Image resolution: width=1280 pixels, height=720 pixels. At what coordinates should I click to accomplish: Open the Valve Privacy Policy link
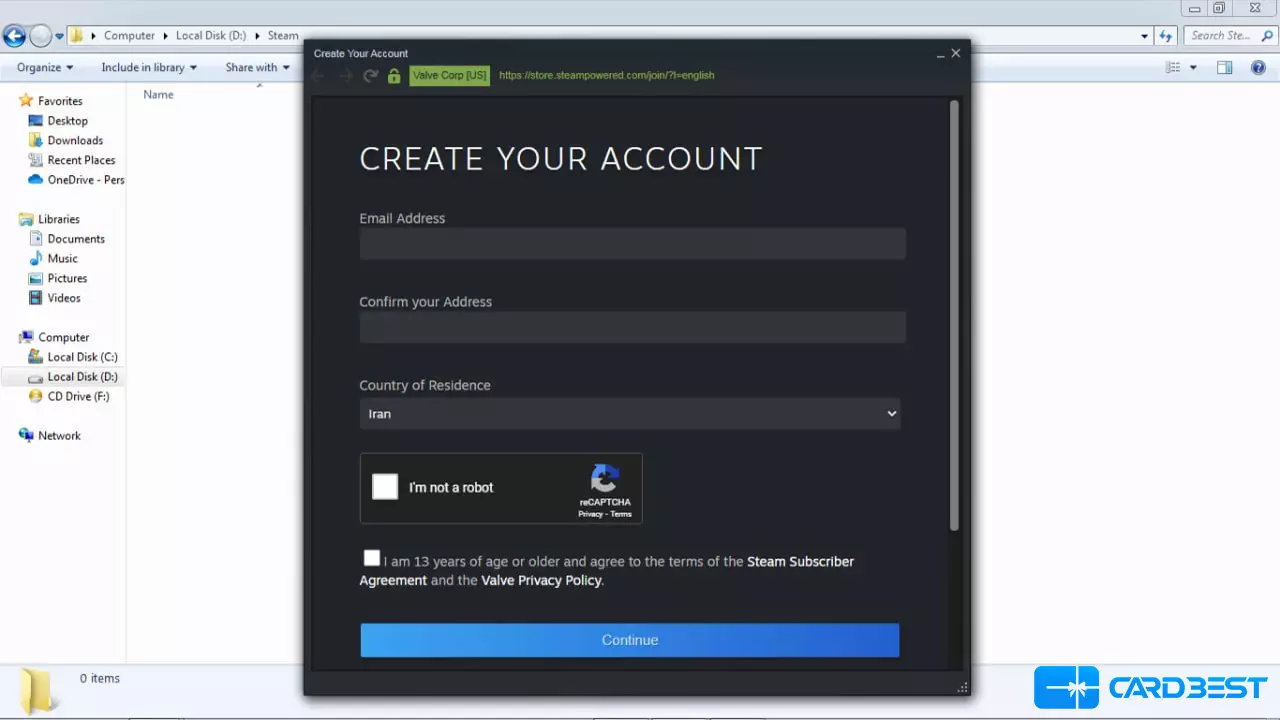click(x=541, y=580)
